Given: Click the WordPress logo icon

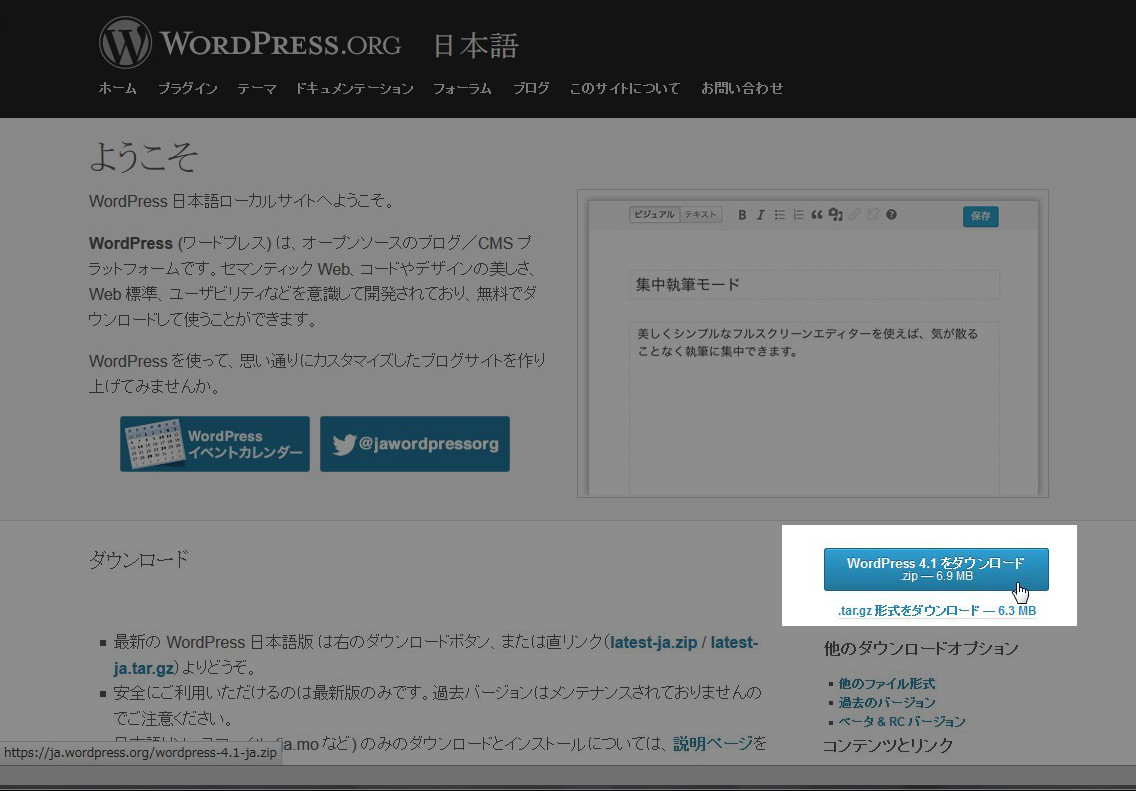Looking at the screenshot, I should 125,43.
